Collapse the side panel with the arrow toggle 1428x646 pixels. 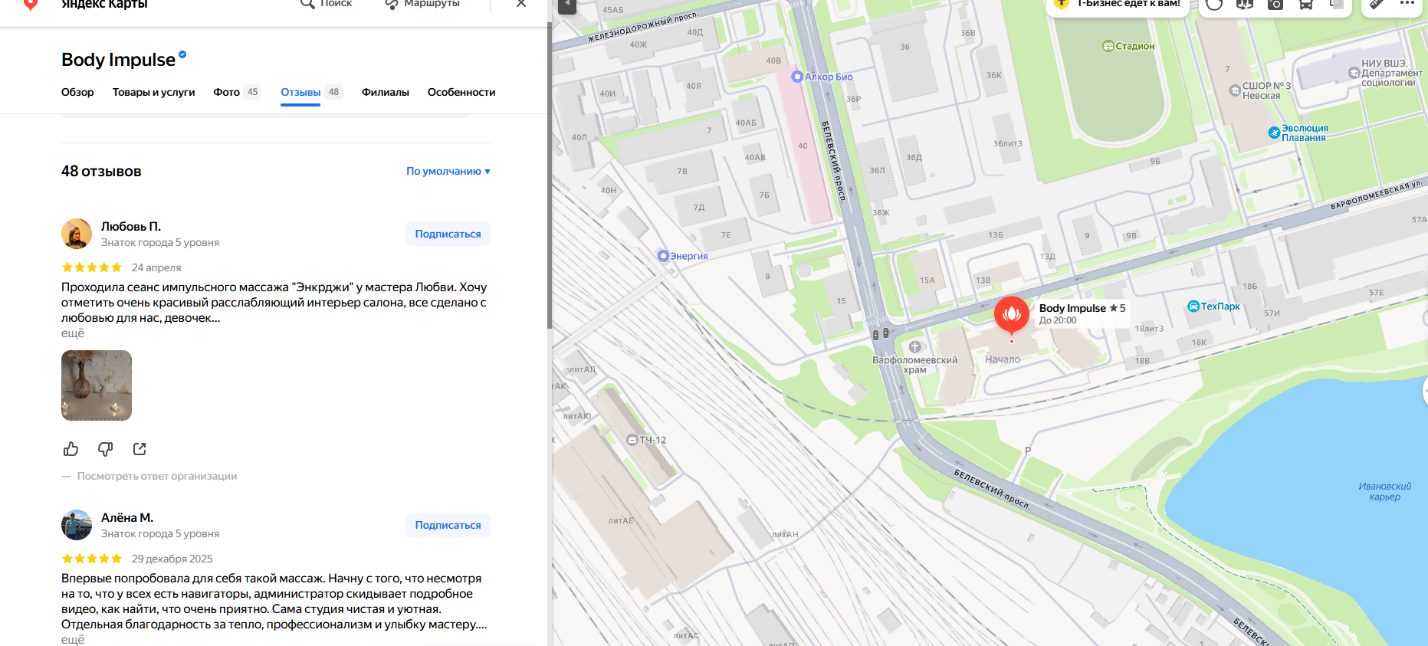(566, 5)
